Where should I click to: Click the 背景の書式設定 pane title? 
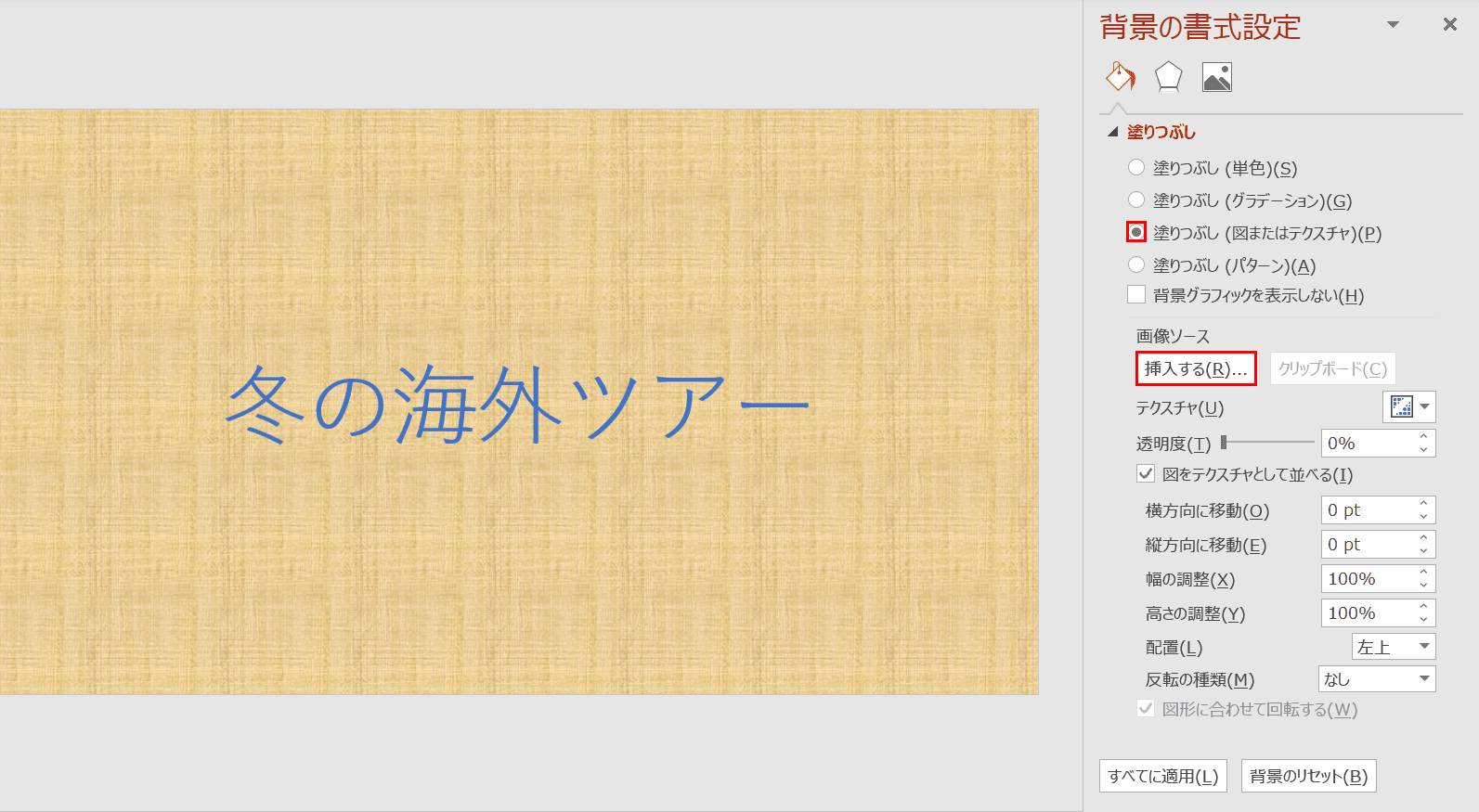point(1200,27)
